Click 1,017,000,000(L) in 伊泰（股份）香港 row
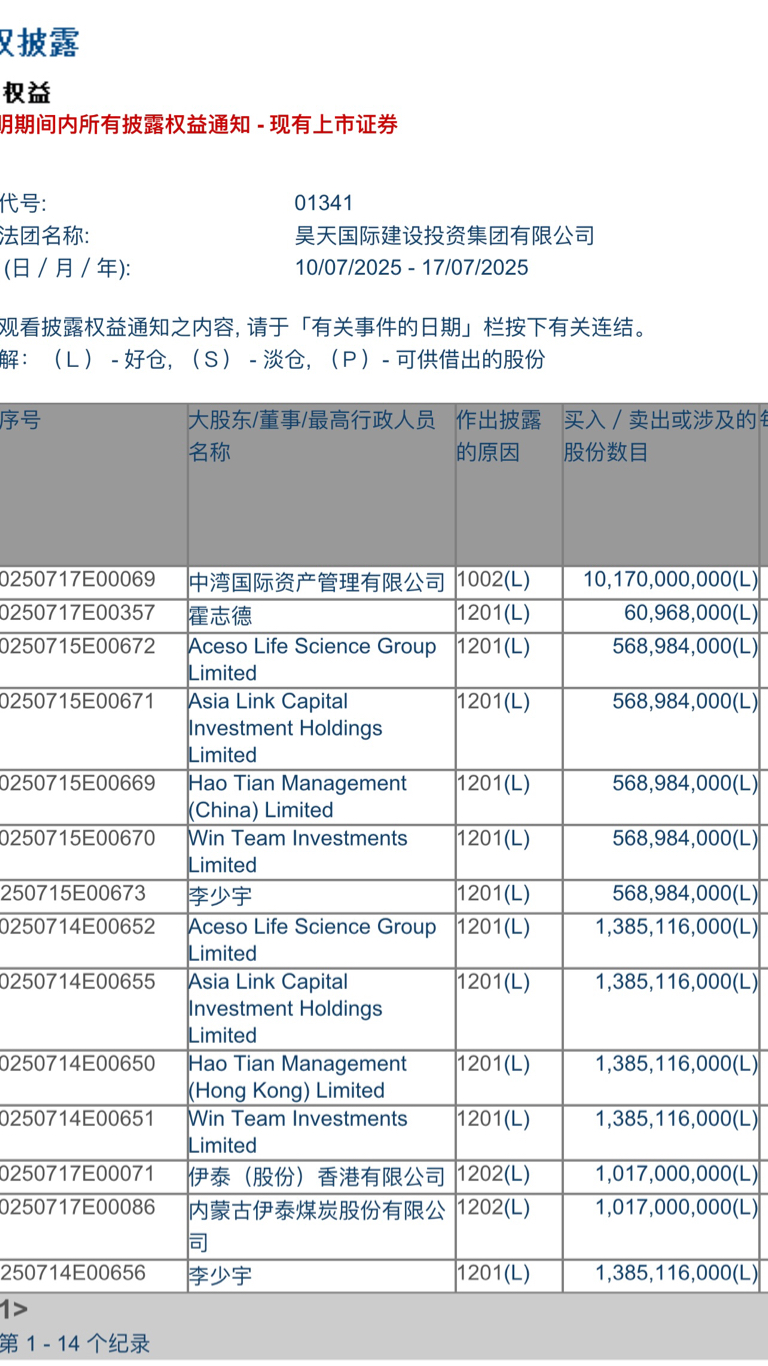This screenshot has height=1366, width=768. click(x=676, y=1173)
